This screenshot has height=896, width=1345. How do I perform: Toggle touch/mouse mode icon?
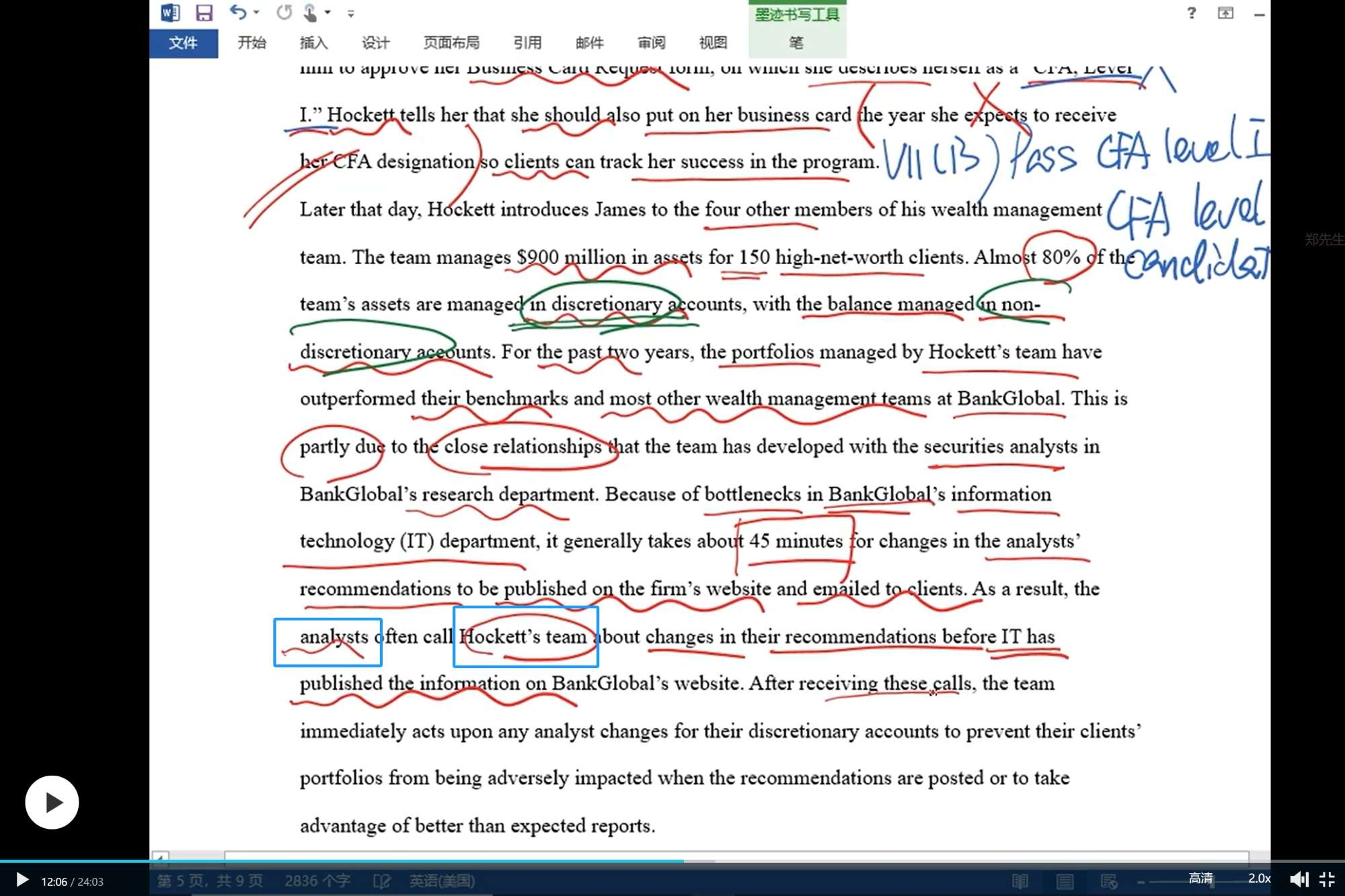pyautogui.click(x=310, y=12)
